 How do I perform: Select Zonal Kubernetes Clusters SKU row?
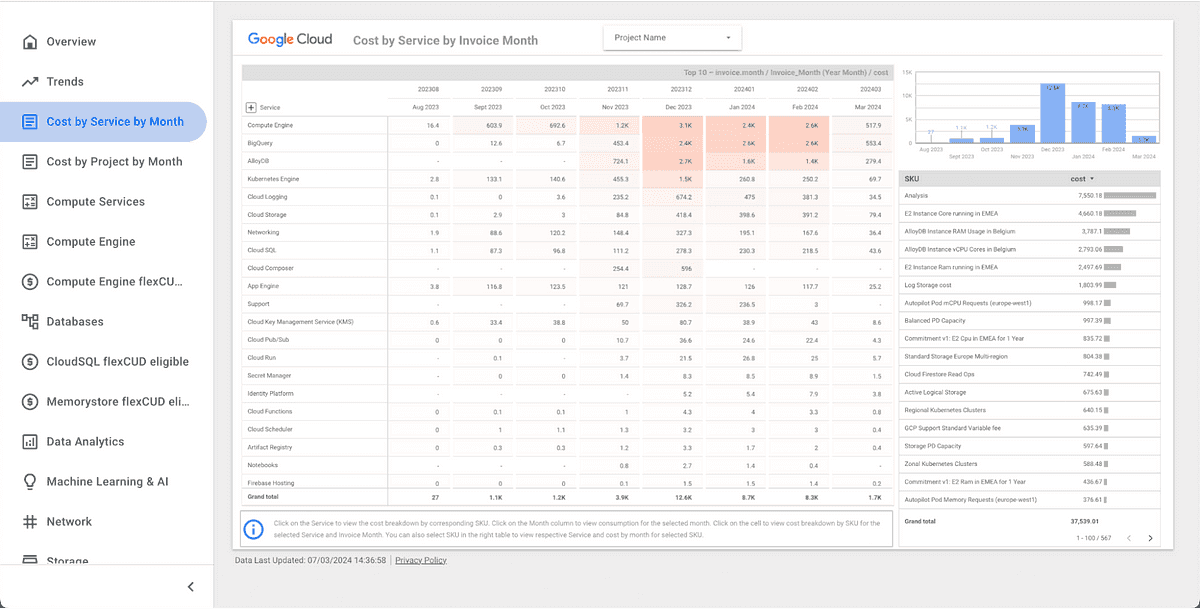pyautogui.click(x=1030, y=464)
